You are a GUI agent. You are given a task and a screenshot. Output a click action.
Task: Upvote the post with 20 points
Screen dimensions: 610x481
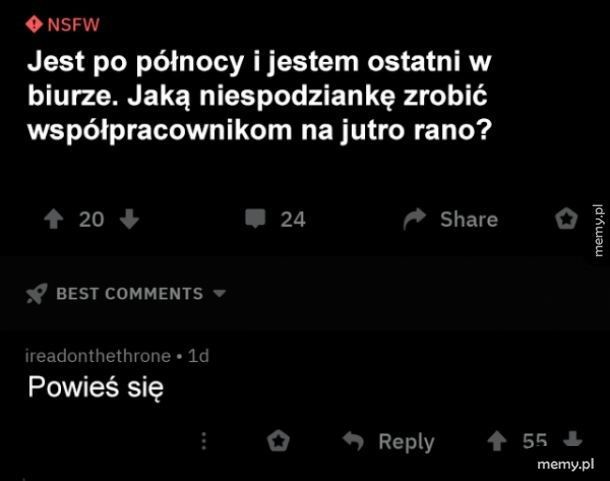pos(54,219)
